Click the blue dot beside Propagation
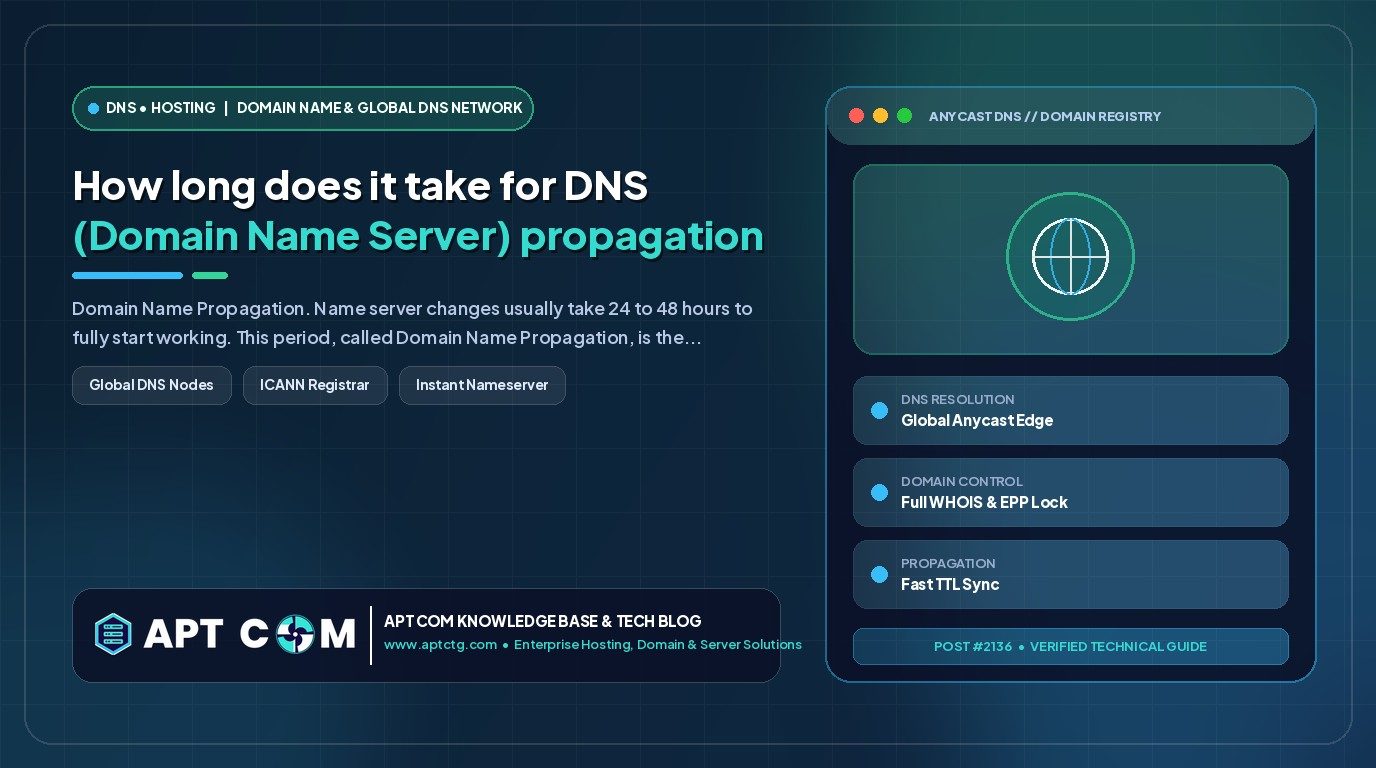Image resolution: width=1376 pixels, height=768 pixels. [x=879, y=574]
